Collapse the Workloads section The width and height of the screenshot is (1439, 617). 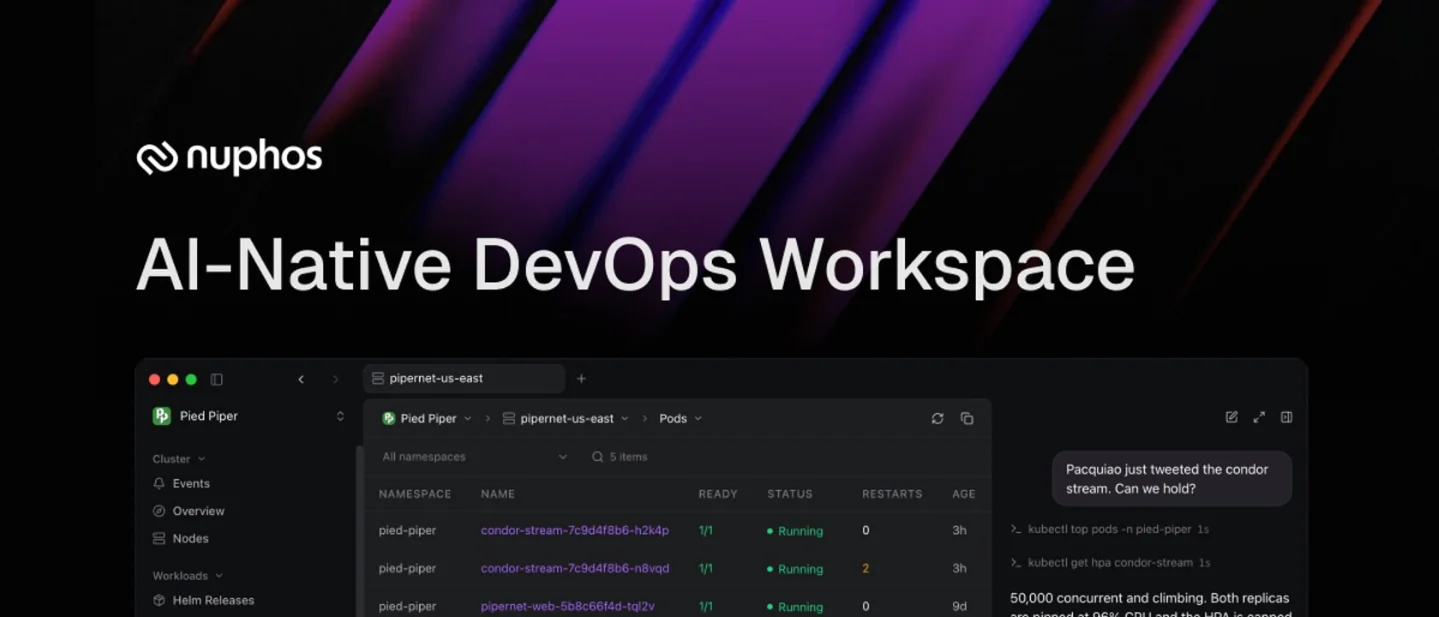coord(188,576)
